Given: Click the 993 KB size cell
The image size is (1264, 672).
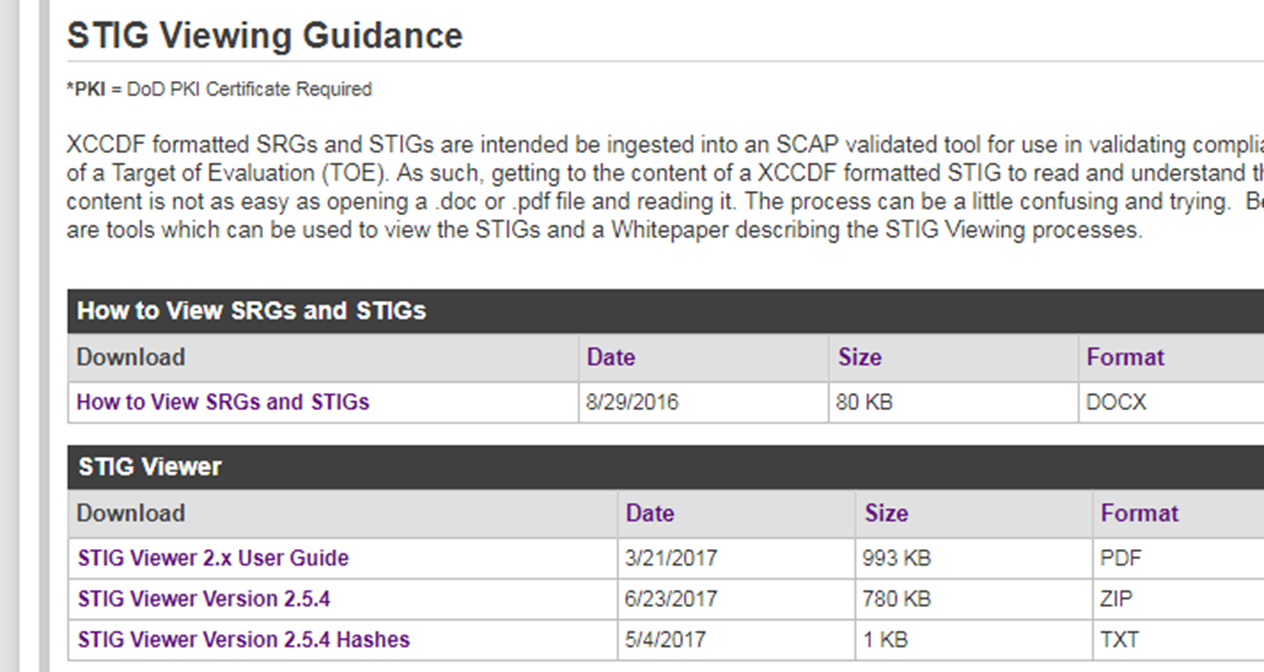Looking at the screenshot, I should (896, 558).
